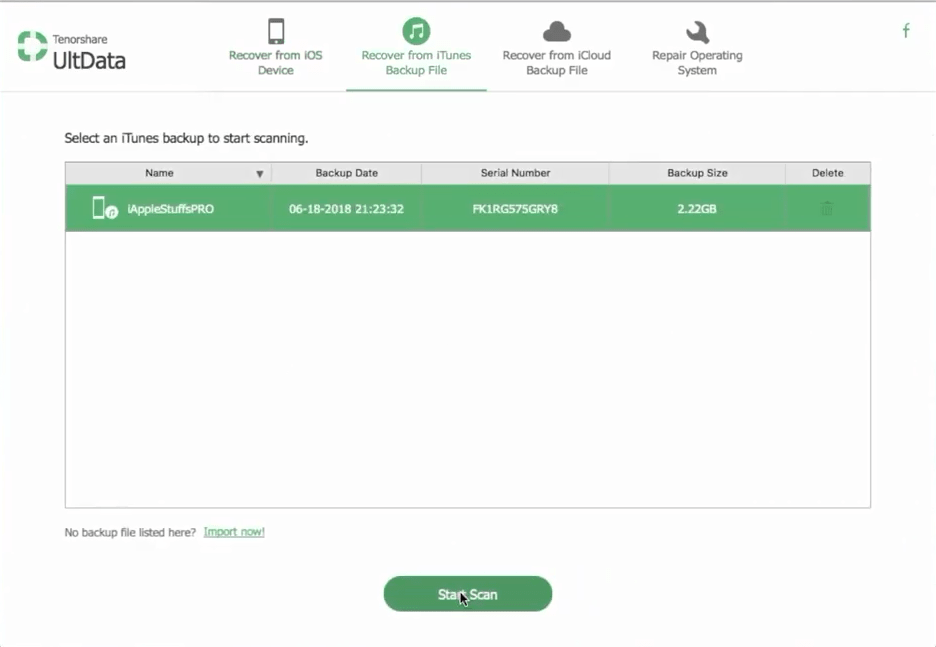Screen dimensions: 936x647
Task: Click the Serial Number column header
Action: click(515, 173)
